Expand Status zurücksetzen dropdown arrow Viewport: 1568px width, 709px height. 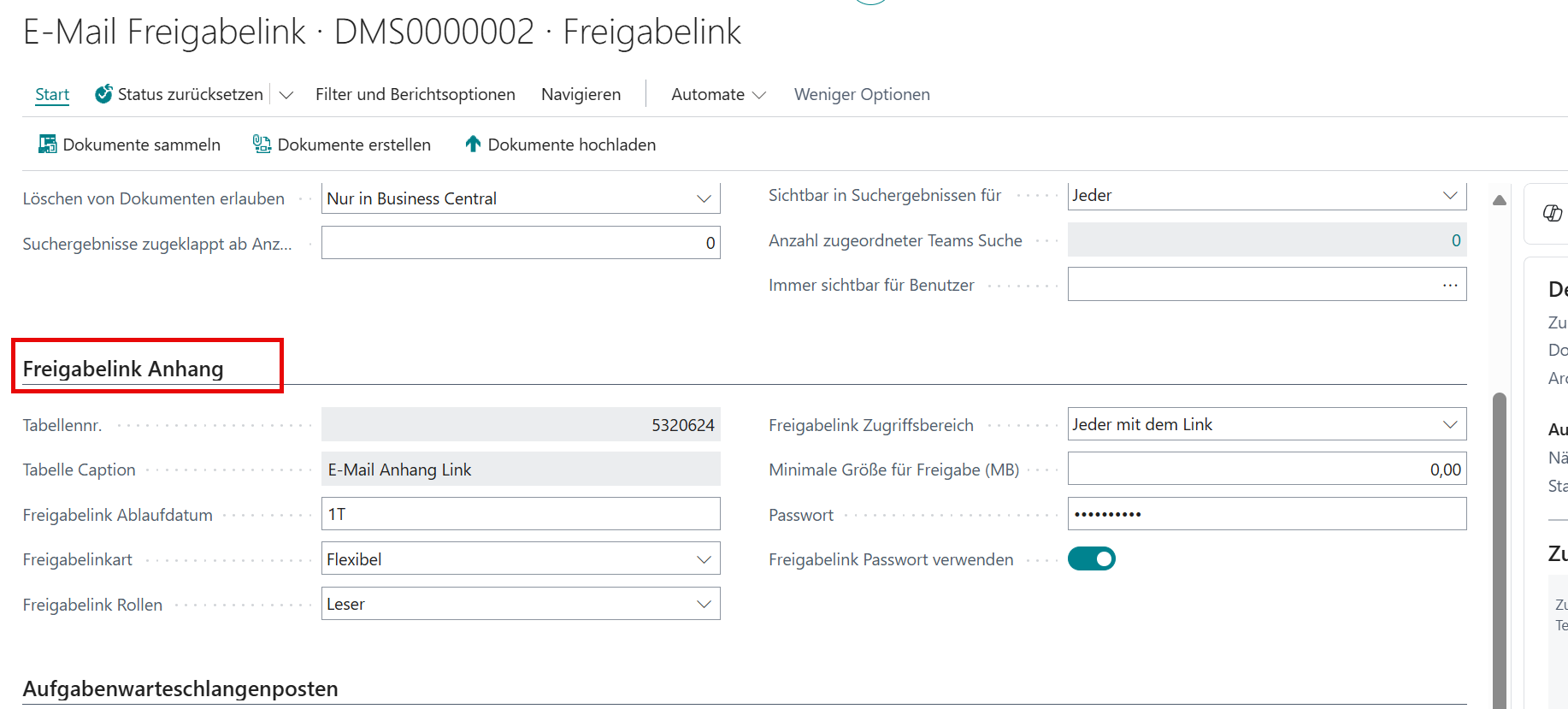(286, 95)
